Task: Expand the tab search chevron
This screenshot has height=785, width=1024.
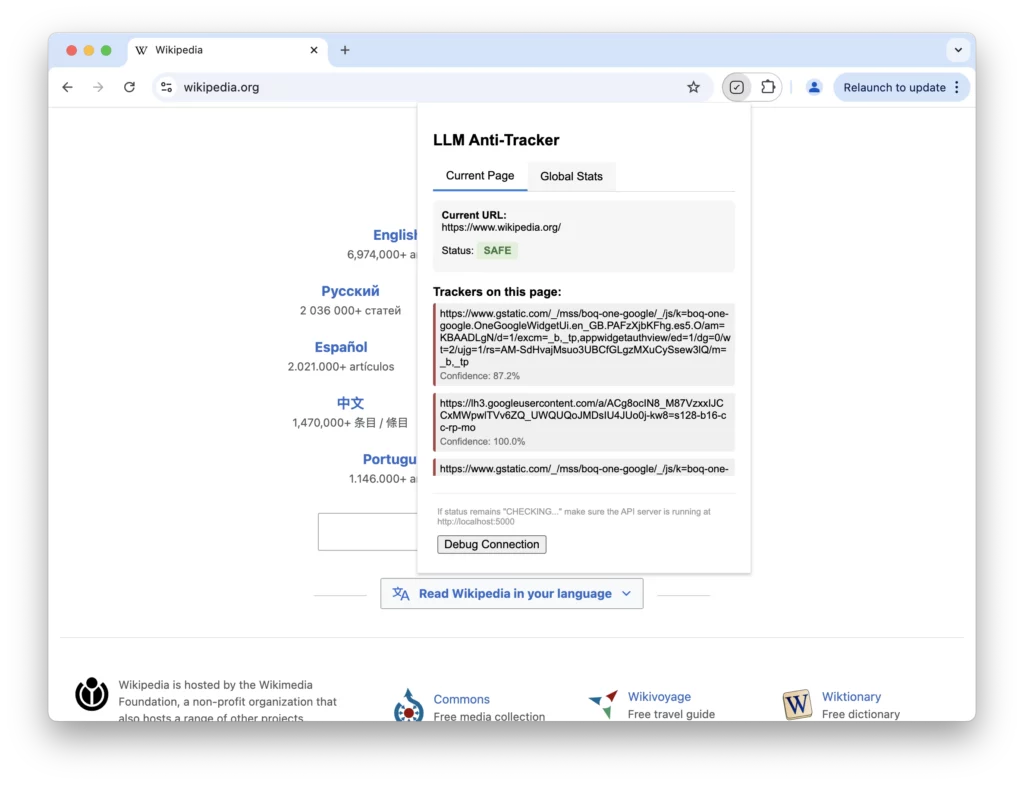Action: [958, 50]
